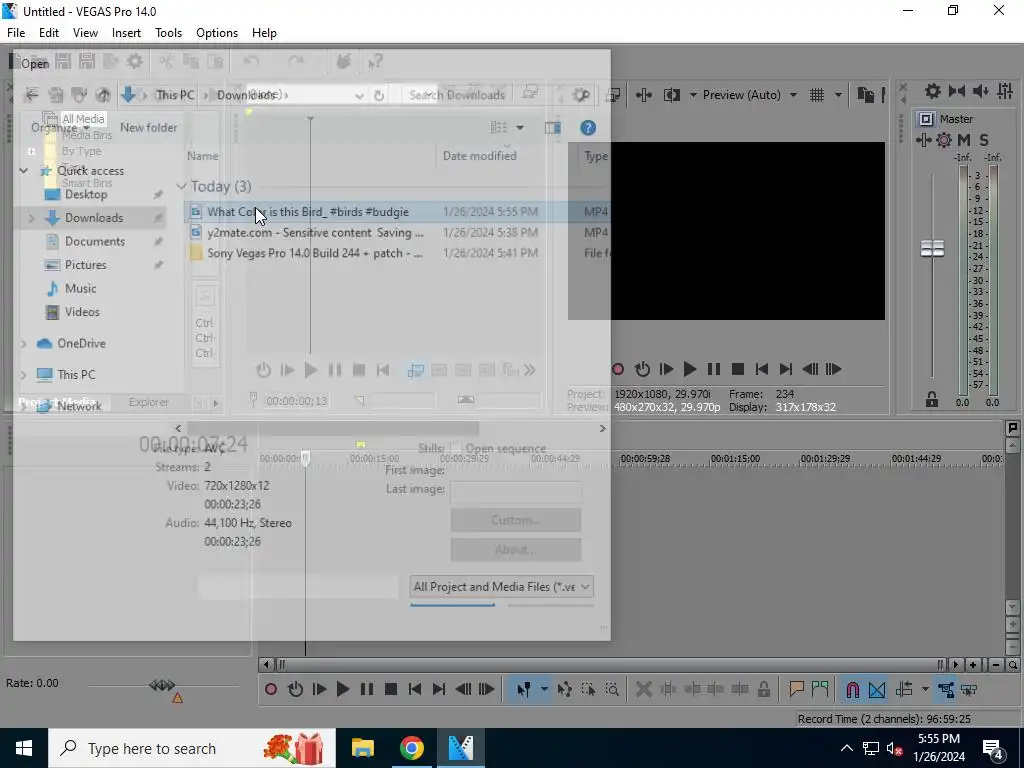
Task: Toggle the Master fader channel lock
Action: [932, 399]
